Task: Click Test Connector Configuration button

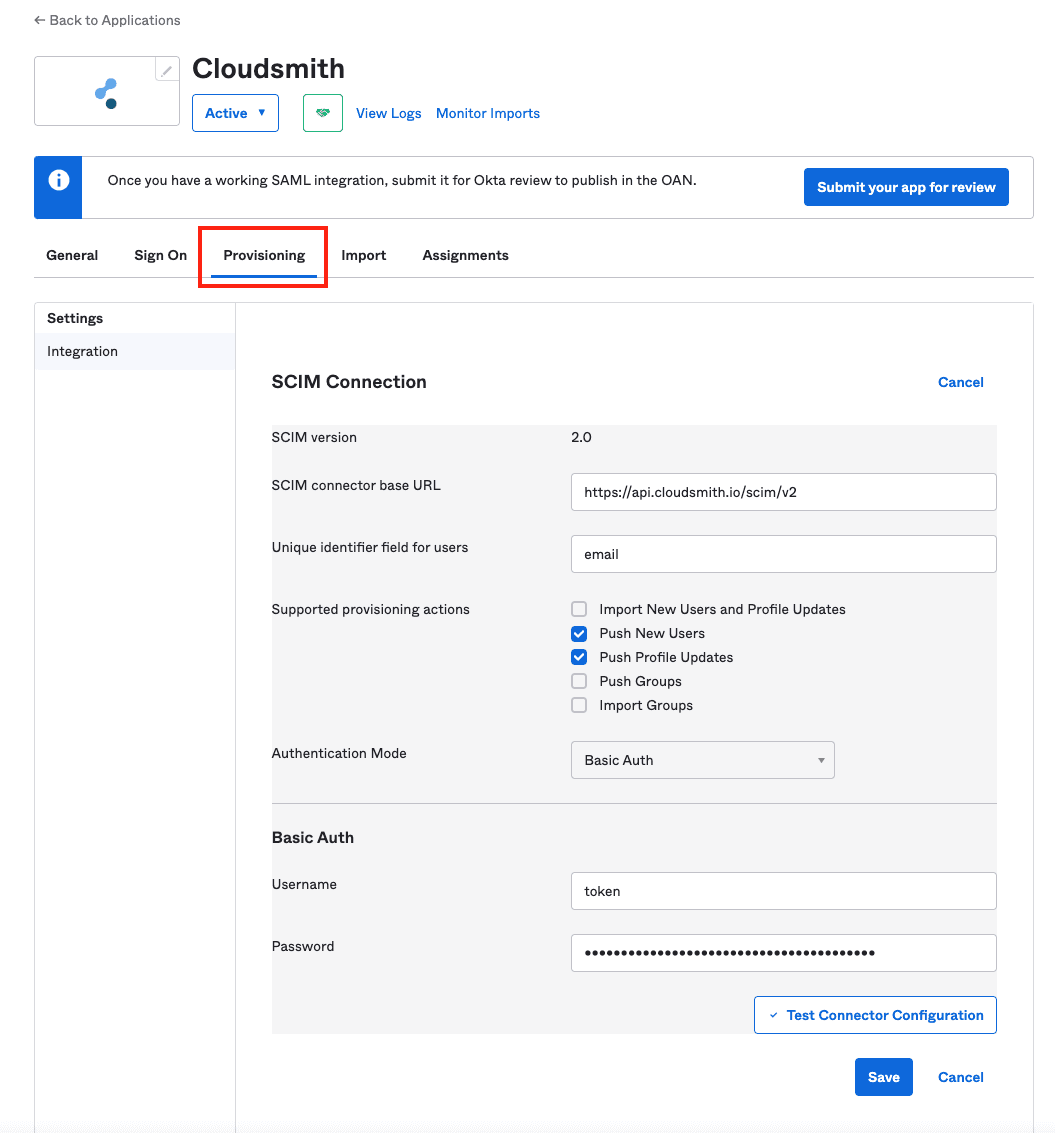Action: pos(875,1015)
